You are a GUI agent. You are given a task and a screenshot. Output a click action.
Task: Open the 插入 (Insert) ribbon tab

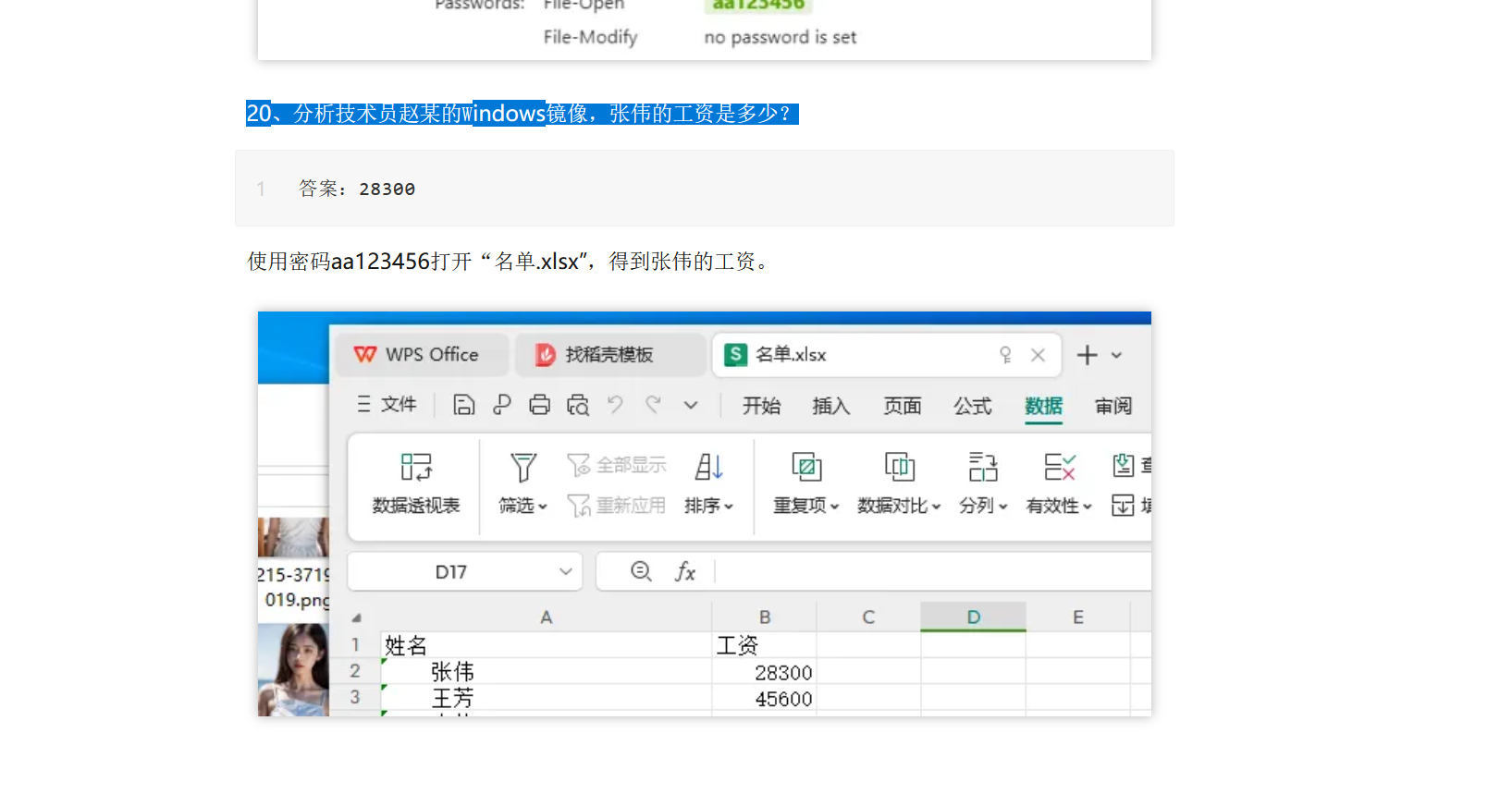[x=830, y=406]
